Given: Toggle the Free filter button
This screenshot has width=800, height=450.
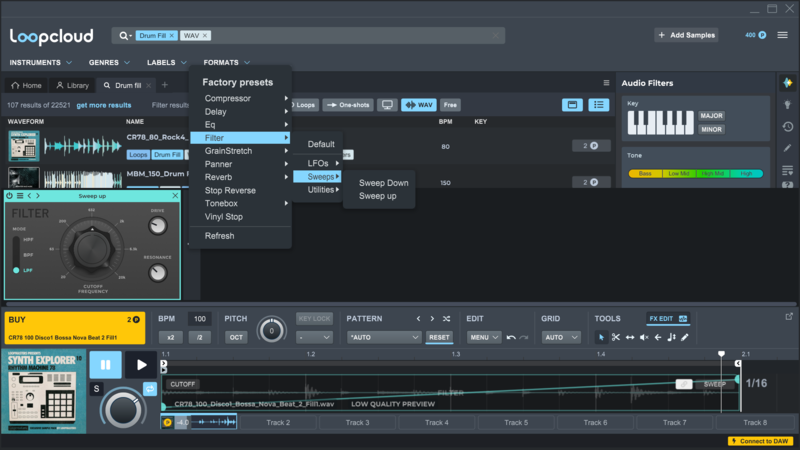Looking at the screenshot, I should [450, 105].
